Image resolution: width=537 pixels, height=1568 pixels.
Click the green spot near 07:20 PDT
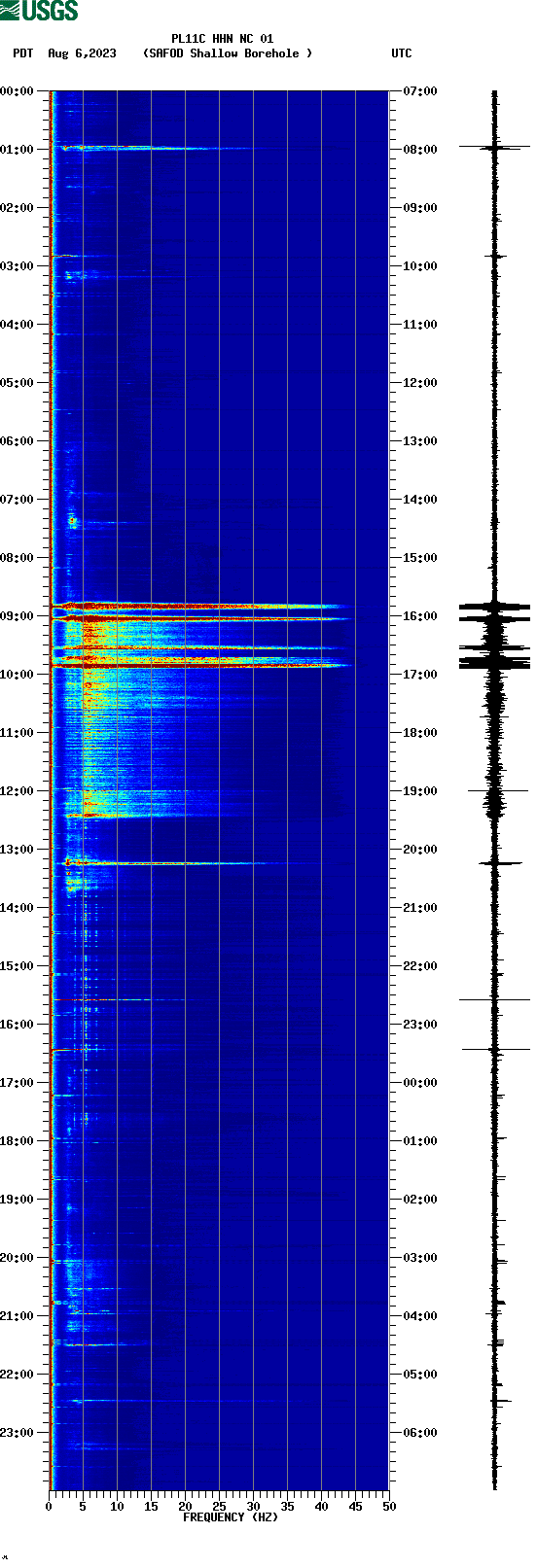(72, 521)
